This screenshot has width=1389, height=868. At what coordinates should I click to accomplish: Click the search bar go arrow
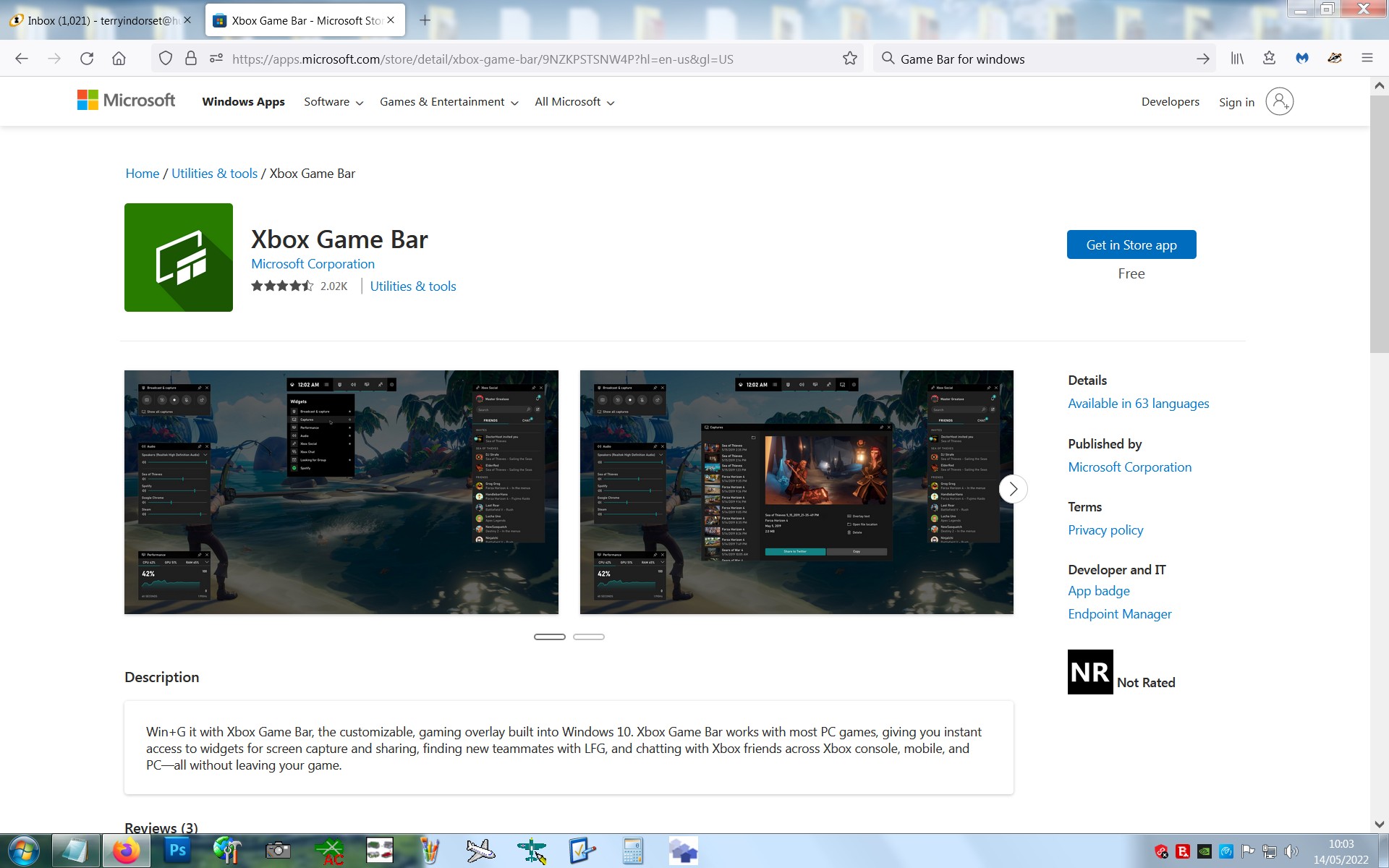point(1203,59)
